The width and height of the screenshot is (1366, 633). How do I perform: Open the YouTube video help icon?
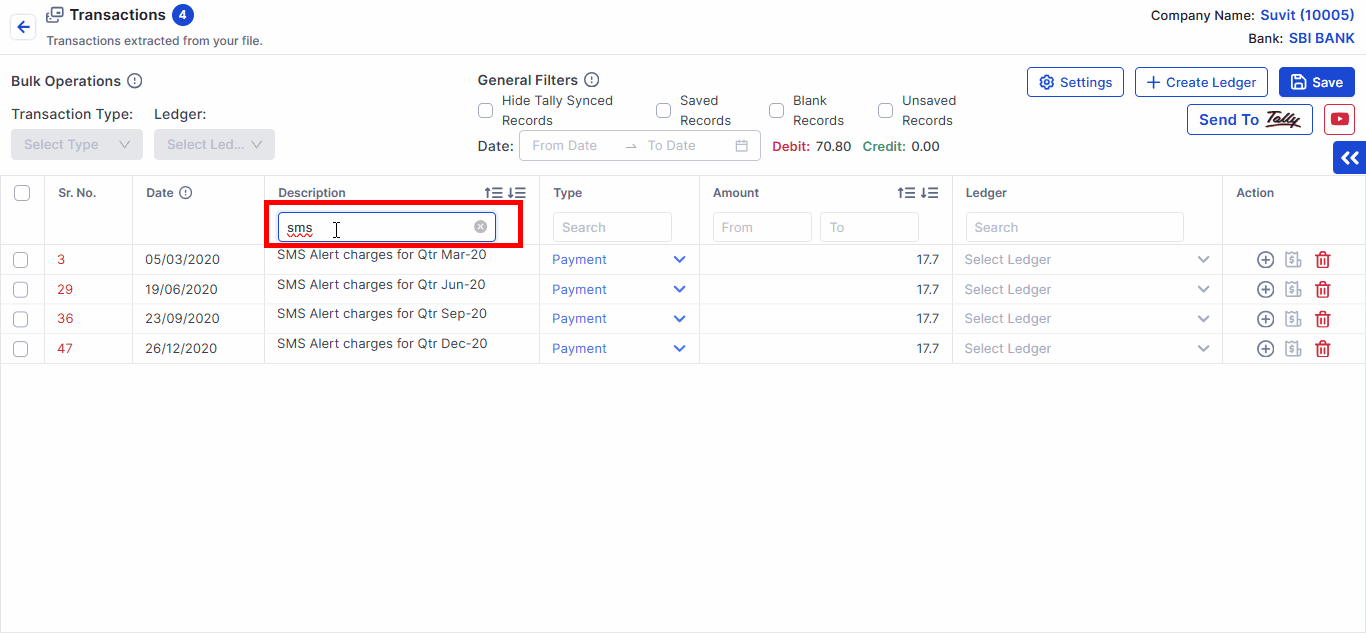pos(1339,119)
